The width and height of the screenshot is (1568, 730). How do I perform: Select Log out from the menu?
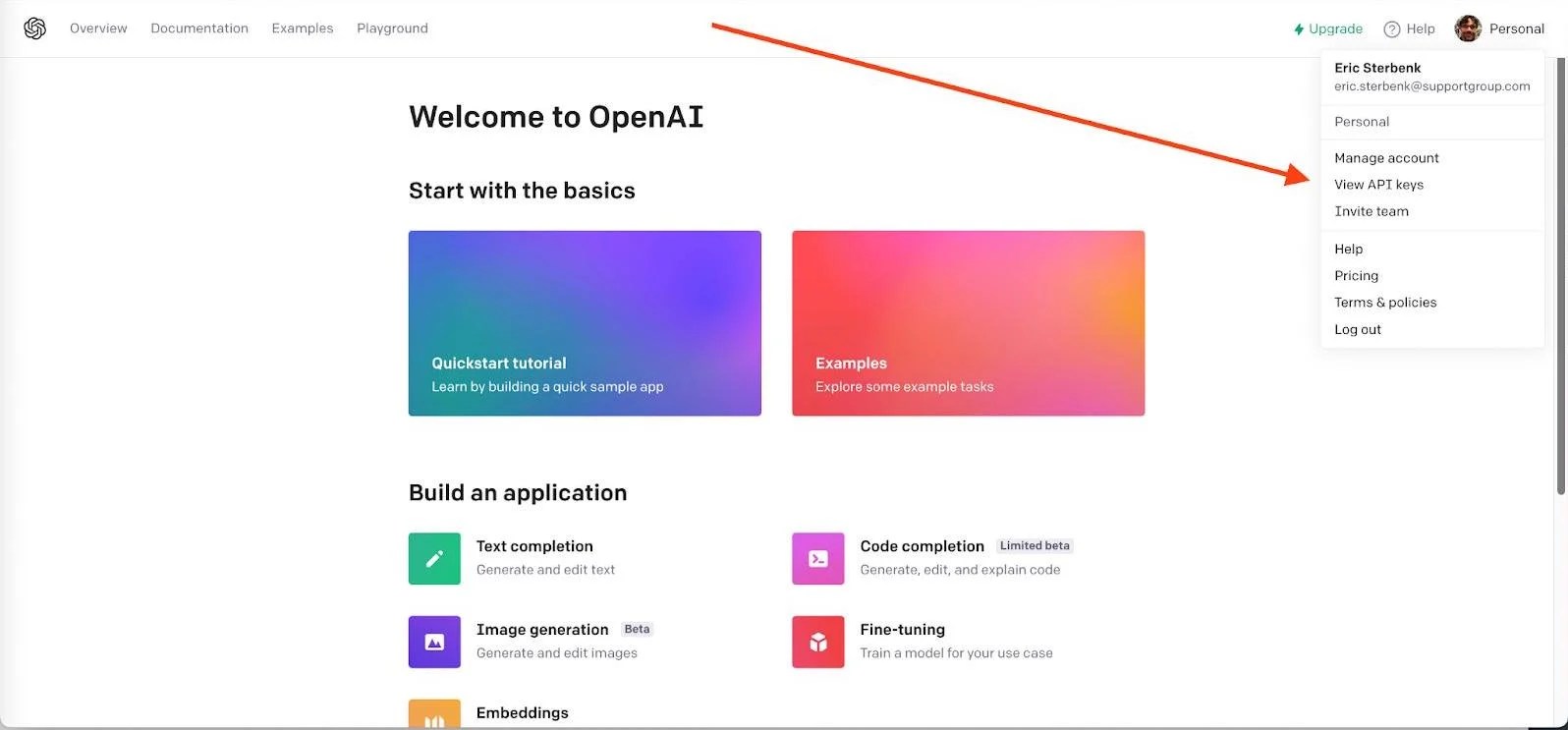coord(1357,329)
